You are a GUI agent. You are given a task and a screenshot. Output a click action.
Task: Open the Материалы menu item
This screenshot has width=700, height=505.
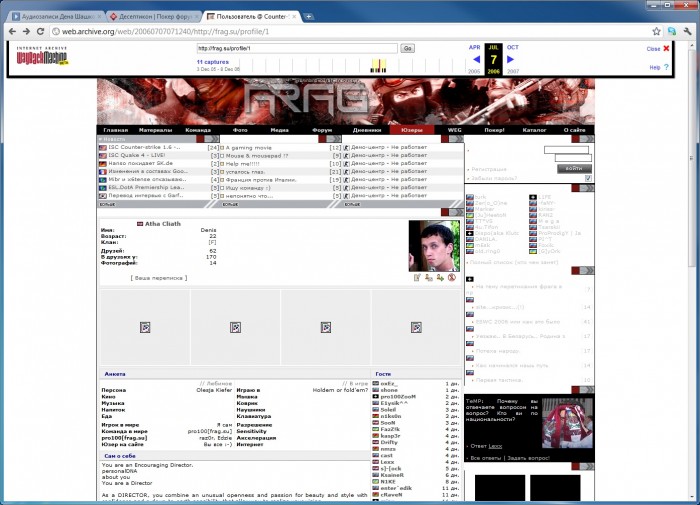point(155,130)
